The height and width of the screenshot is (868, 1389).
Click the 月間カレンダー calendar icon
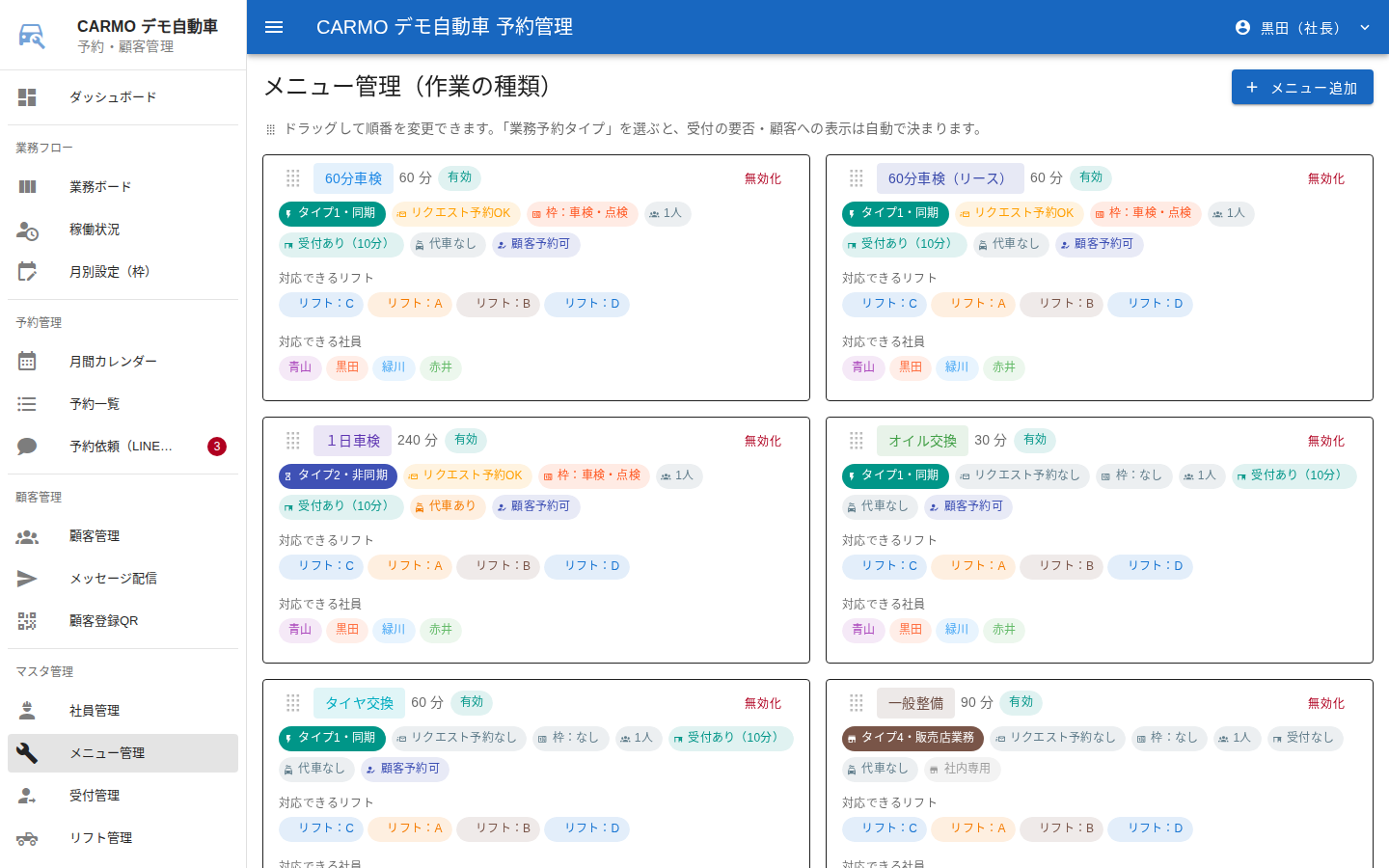point(27,362)
